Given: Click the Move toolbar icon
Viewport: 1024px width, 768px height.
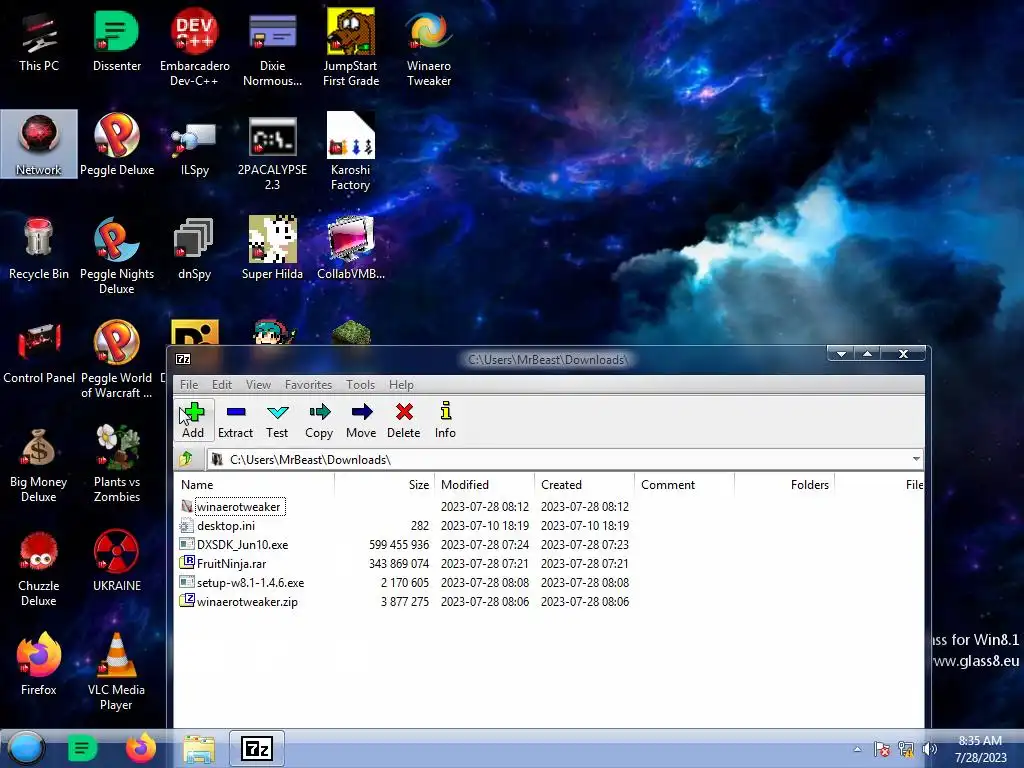Looking at the screenshot, I should (361, 420).
